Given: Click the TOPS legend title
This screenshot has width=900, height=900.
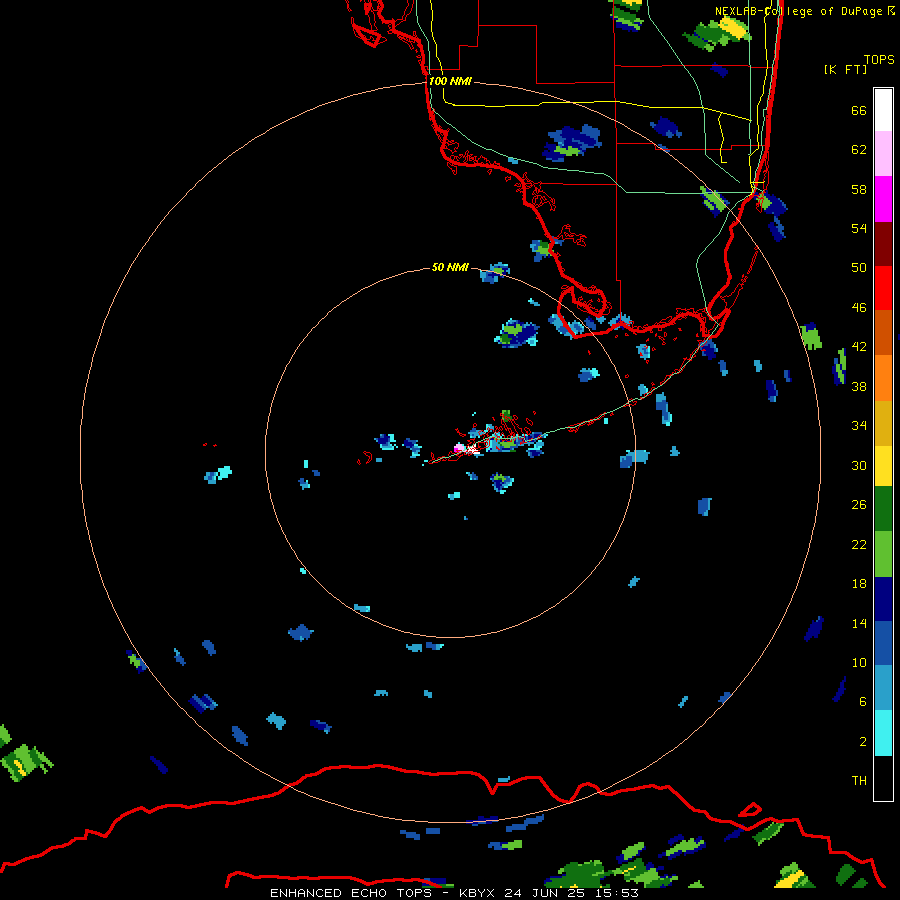Looking at the screenshot, I should pyautogui.click(x=879, y=59).
